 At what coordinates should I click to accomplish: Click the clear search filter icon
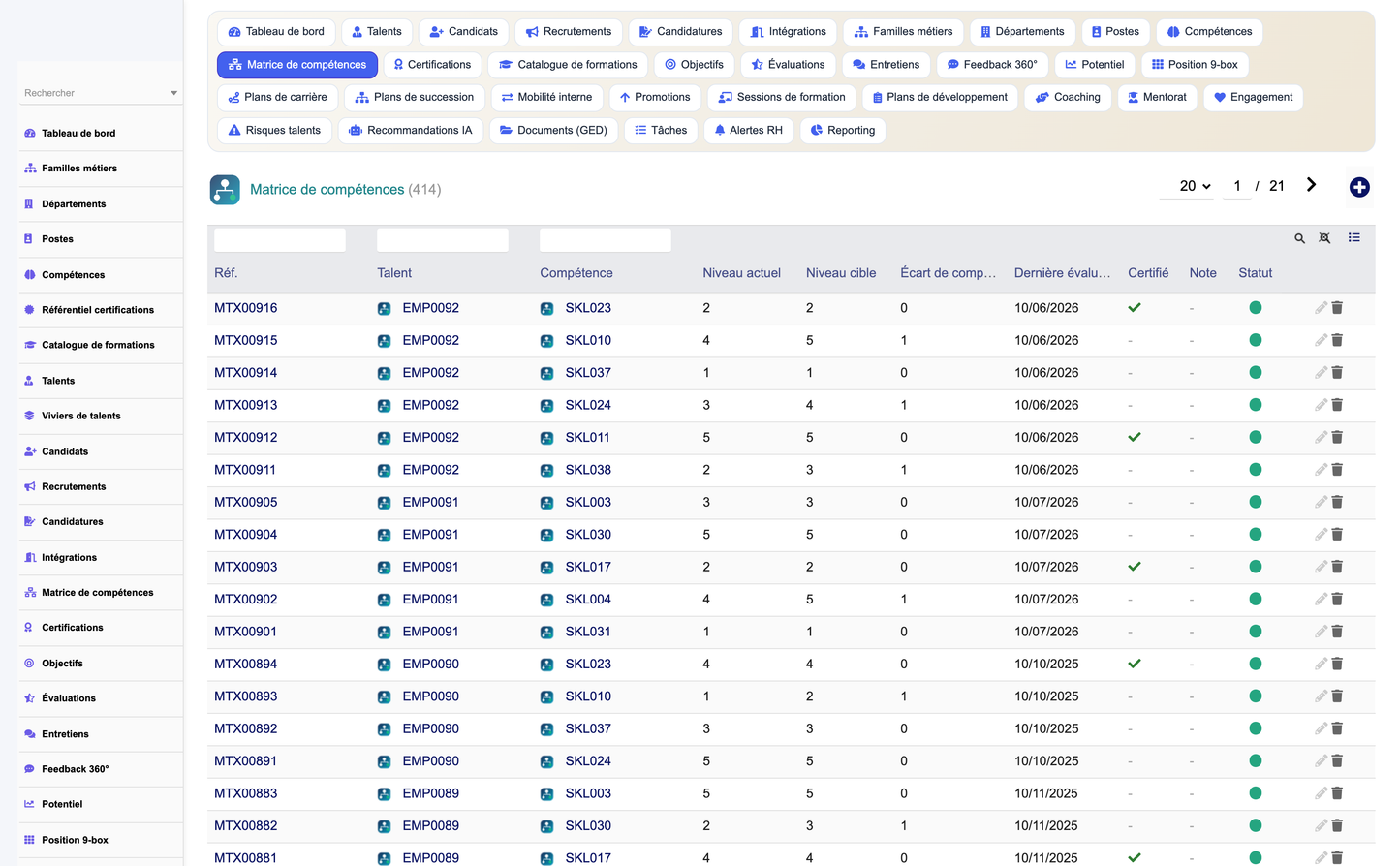(x=1325, y=238)
